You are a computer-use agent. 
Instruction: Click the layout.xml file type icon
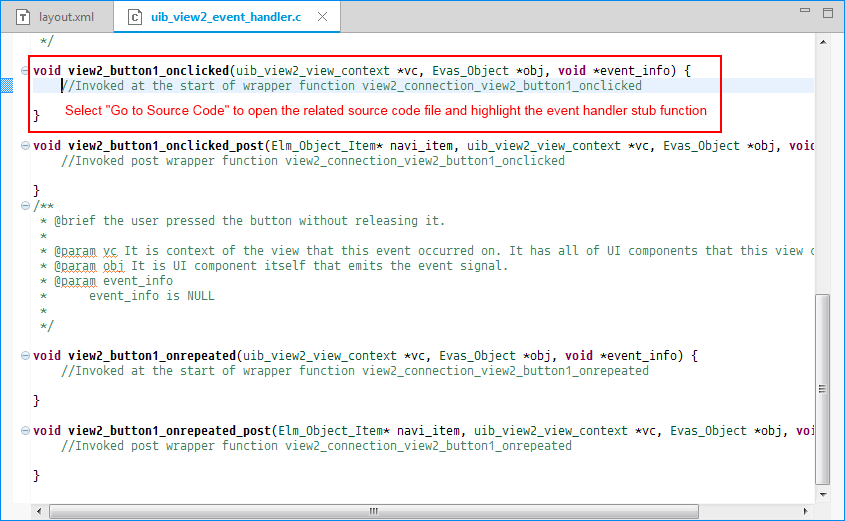(x=23, y=18)
